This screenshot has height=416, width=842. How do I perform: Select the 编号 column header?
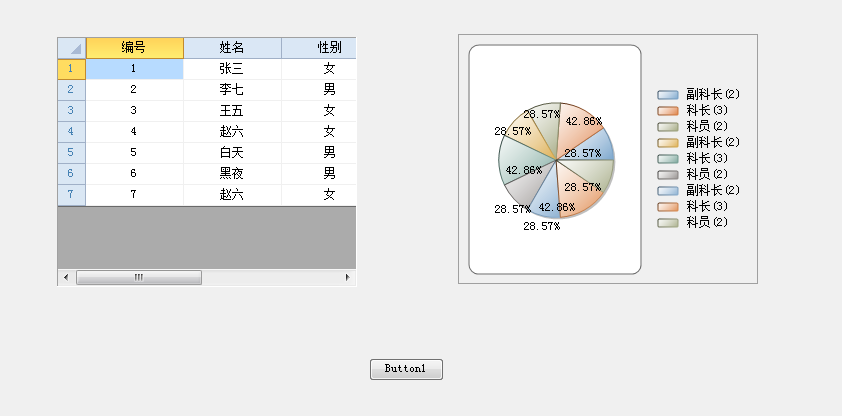click(135, 48)
